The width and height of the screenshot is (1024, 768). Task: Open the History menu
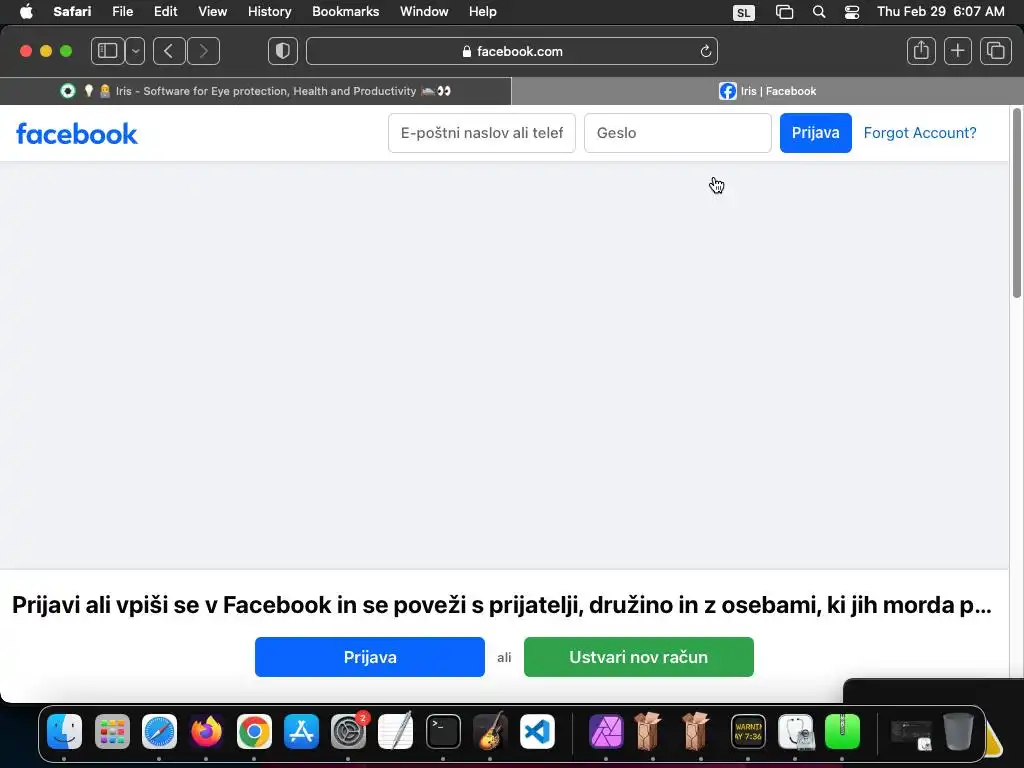pyautogui.click(x=269, y=12)
